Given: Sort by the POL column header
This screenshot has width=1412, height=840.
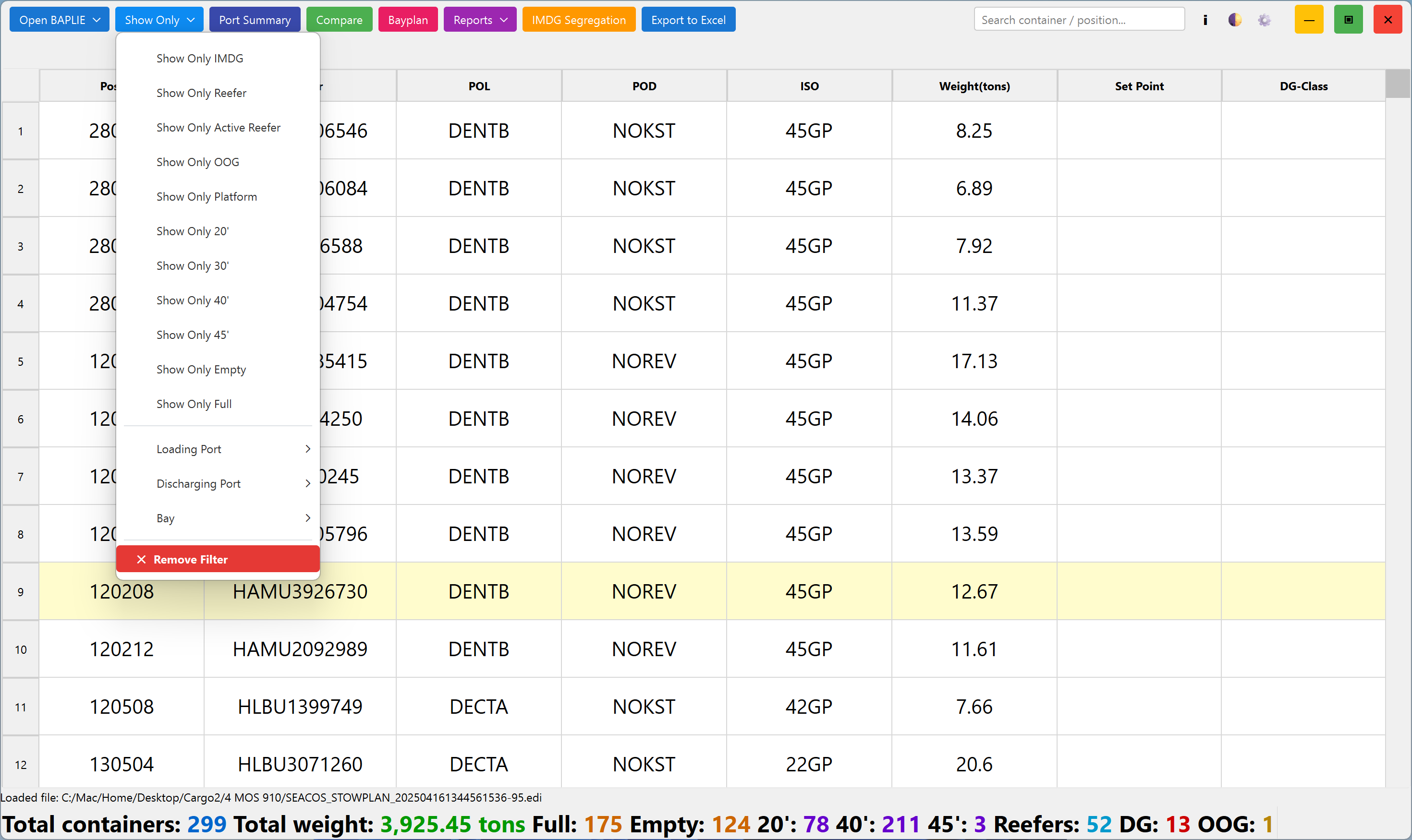Looking at the screenshot, I should tap(479, 86).
